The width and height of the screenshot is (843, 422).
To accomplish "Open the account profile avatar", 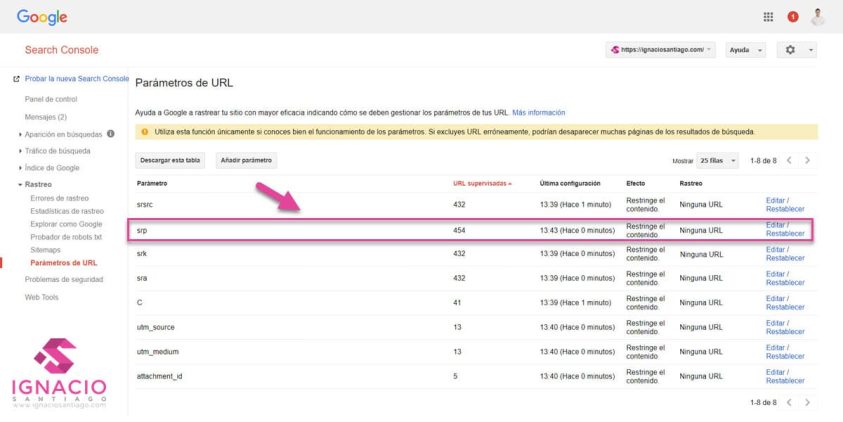I will pyautogui.click(x=818, y=17).
